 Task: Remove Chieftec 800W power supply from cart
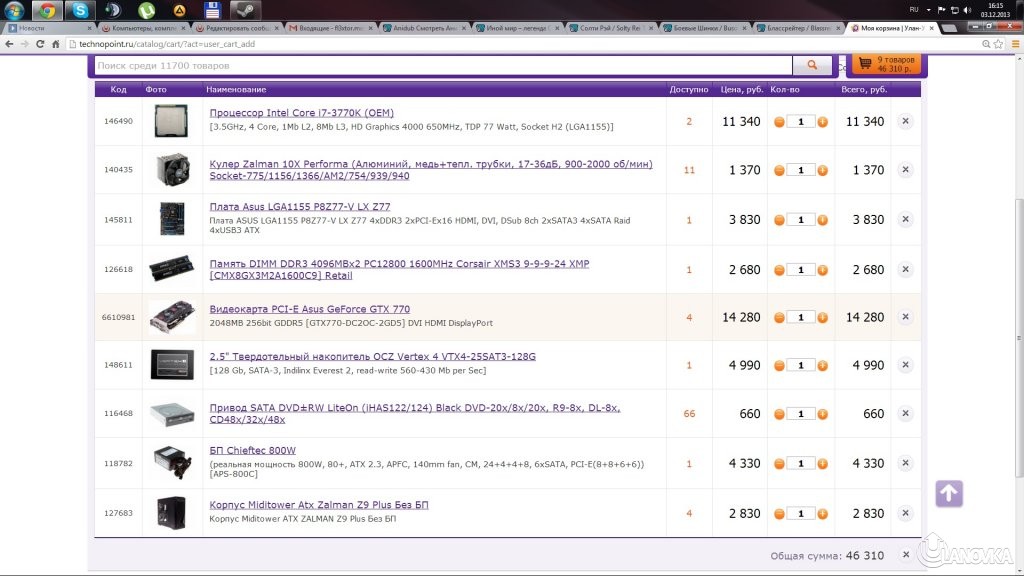(905, 464)
